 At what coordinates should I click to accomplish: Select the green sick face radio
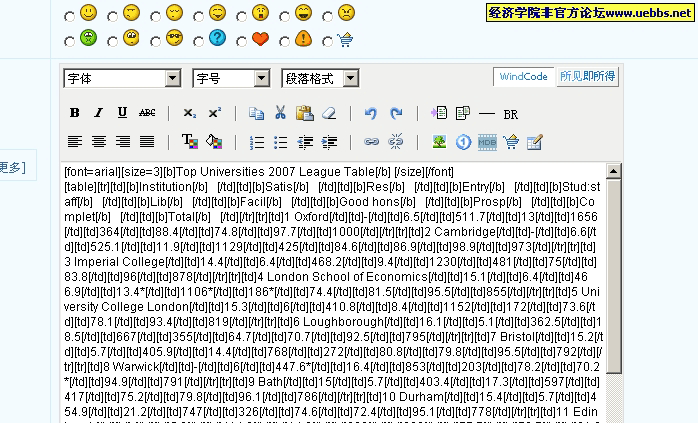(x=69, y=42)
